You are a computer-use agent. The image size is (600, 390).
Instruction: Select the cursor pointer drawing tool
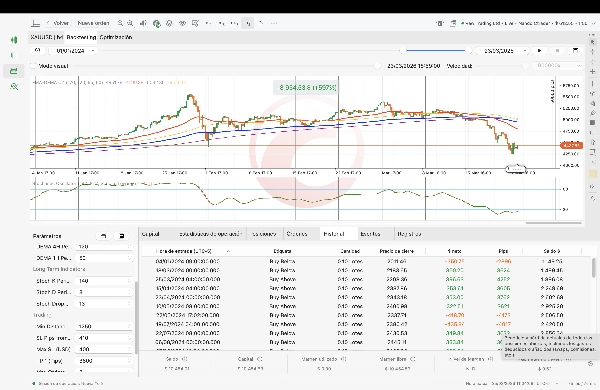(x=592, y=42)
